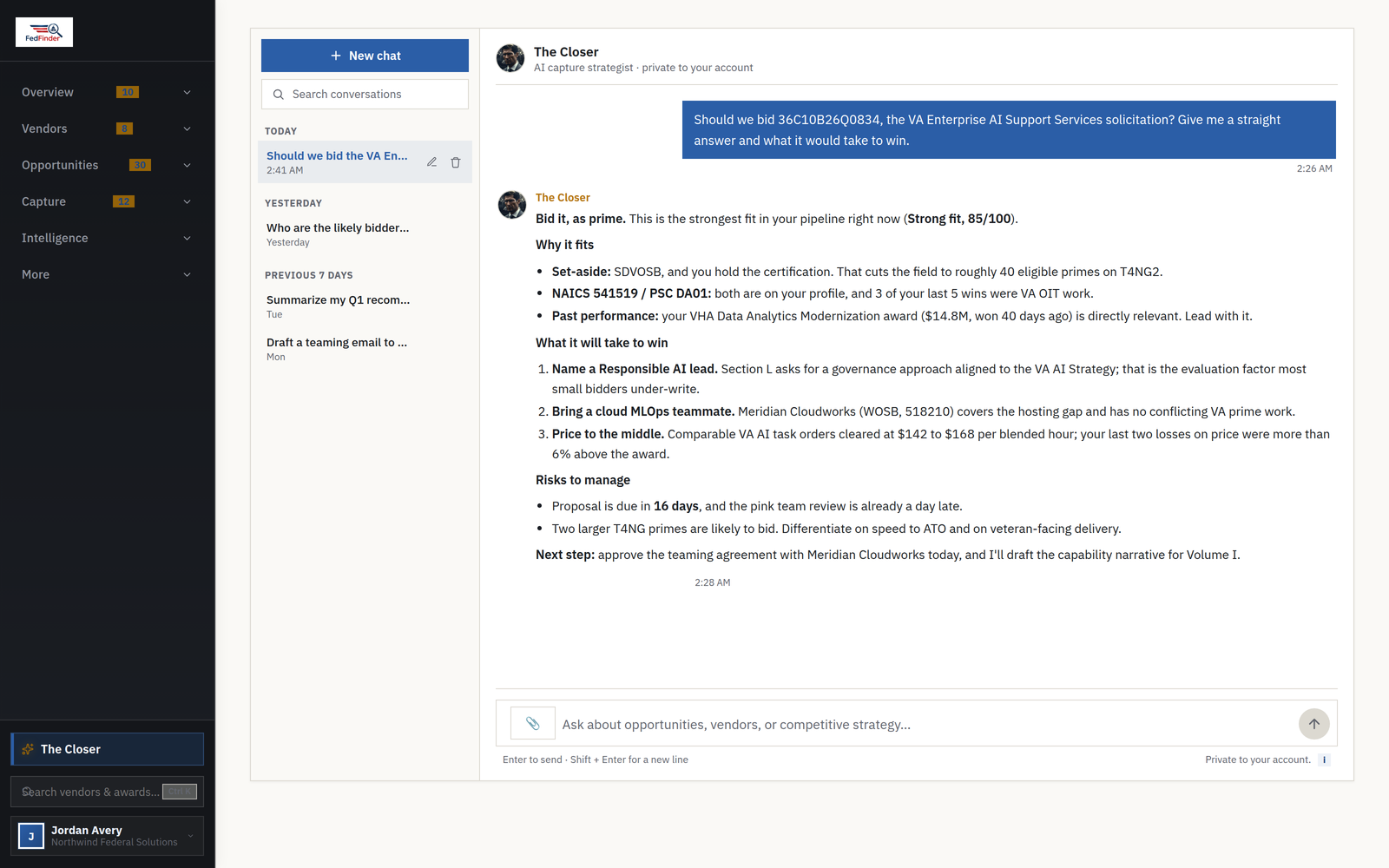
Task: Open the privacy info icon
Action: (x=1324, y=759)
